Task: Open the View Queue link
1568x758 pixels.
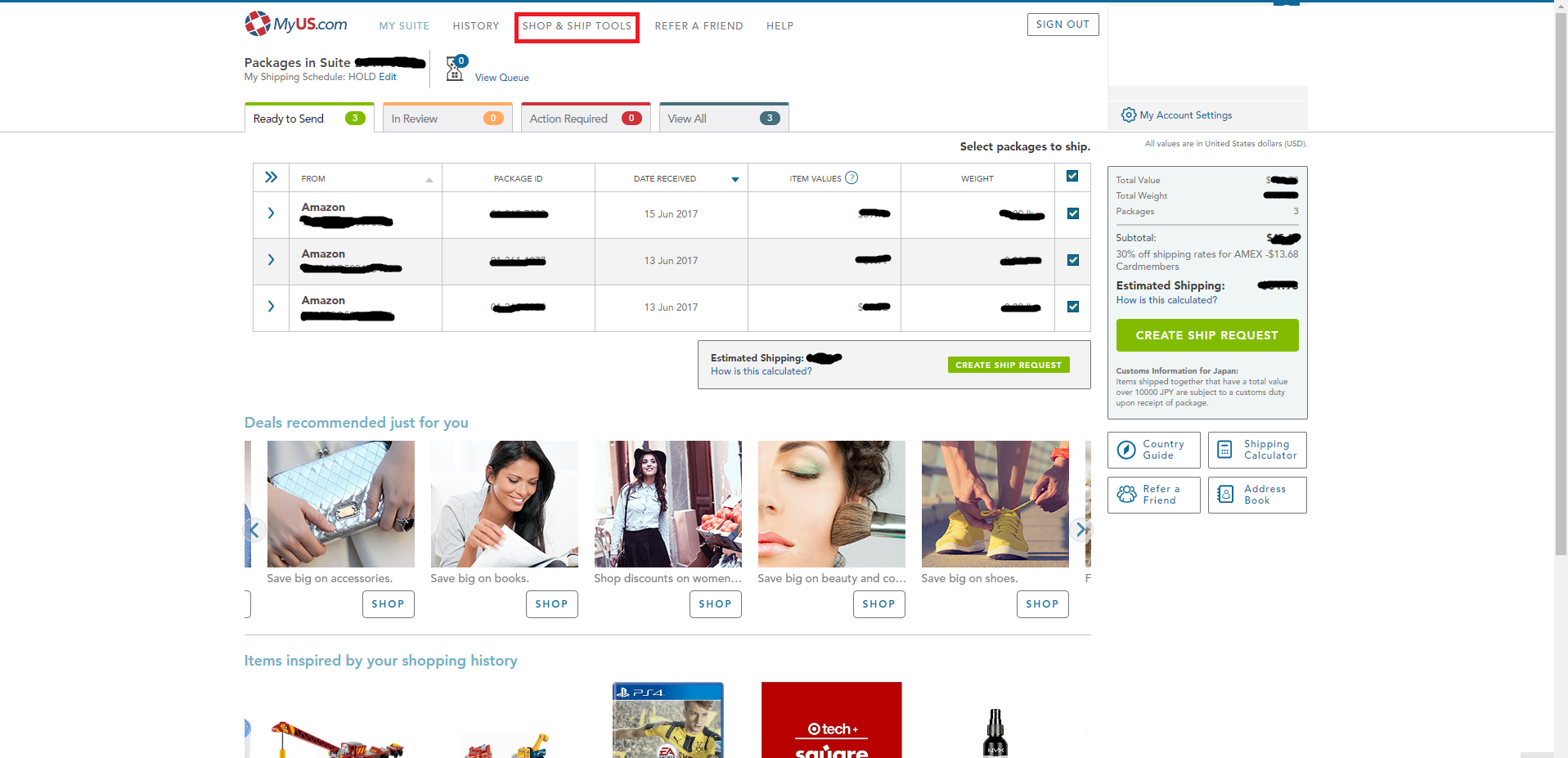Action: point(501,78)
